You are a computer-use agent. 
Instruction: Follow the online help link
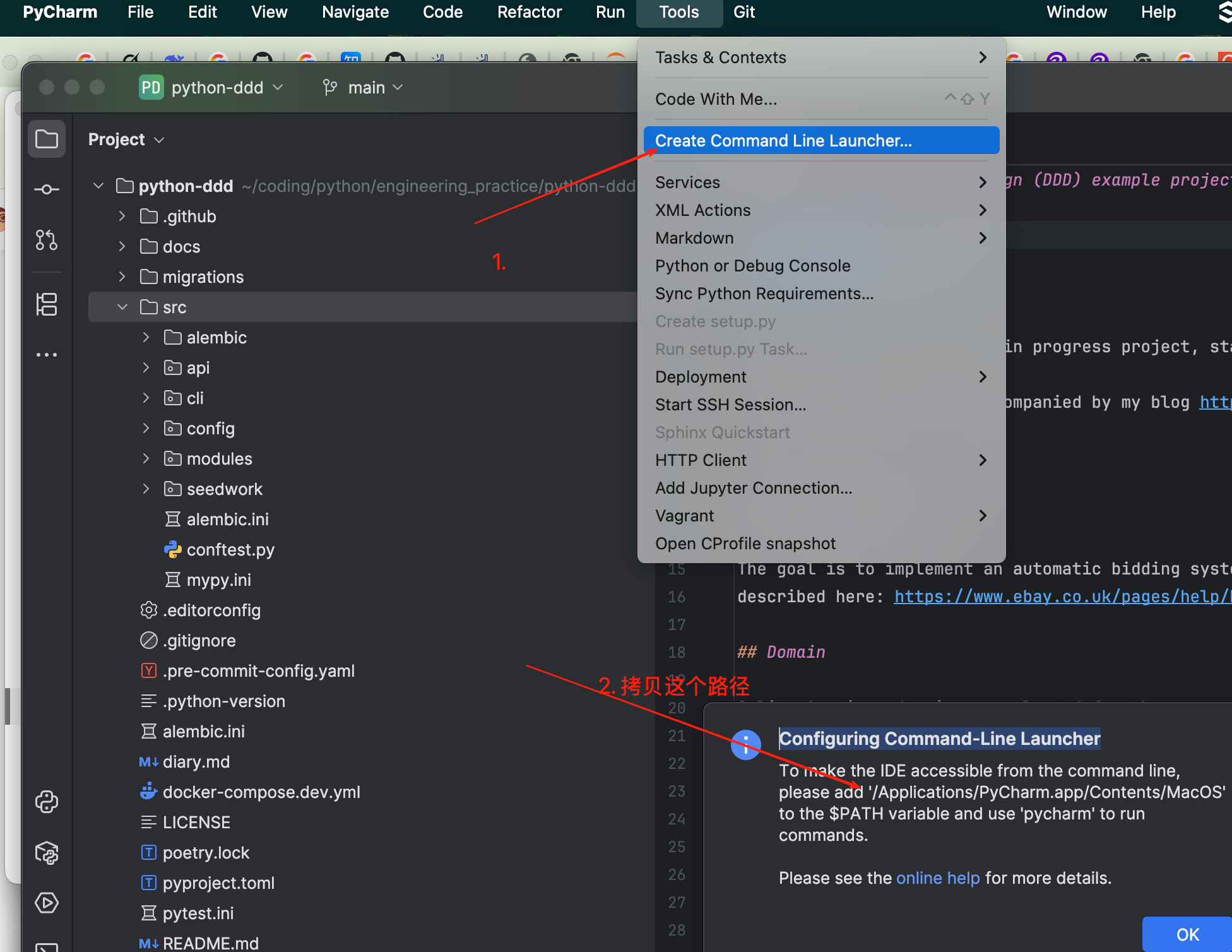point(938,878)
